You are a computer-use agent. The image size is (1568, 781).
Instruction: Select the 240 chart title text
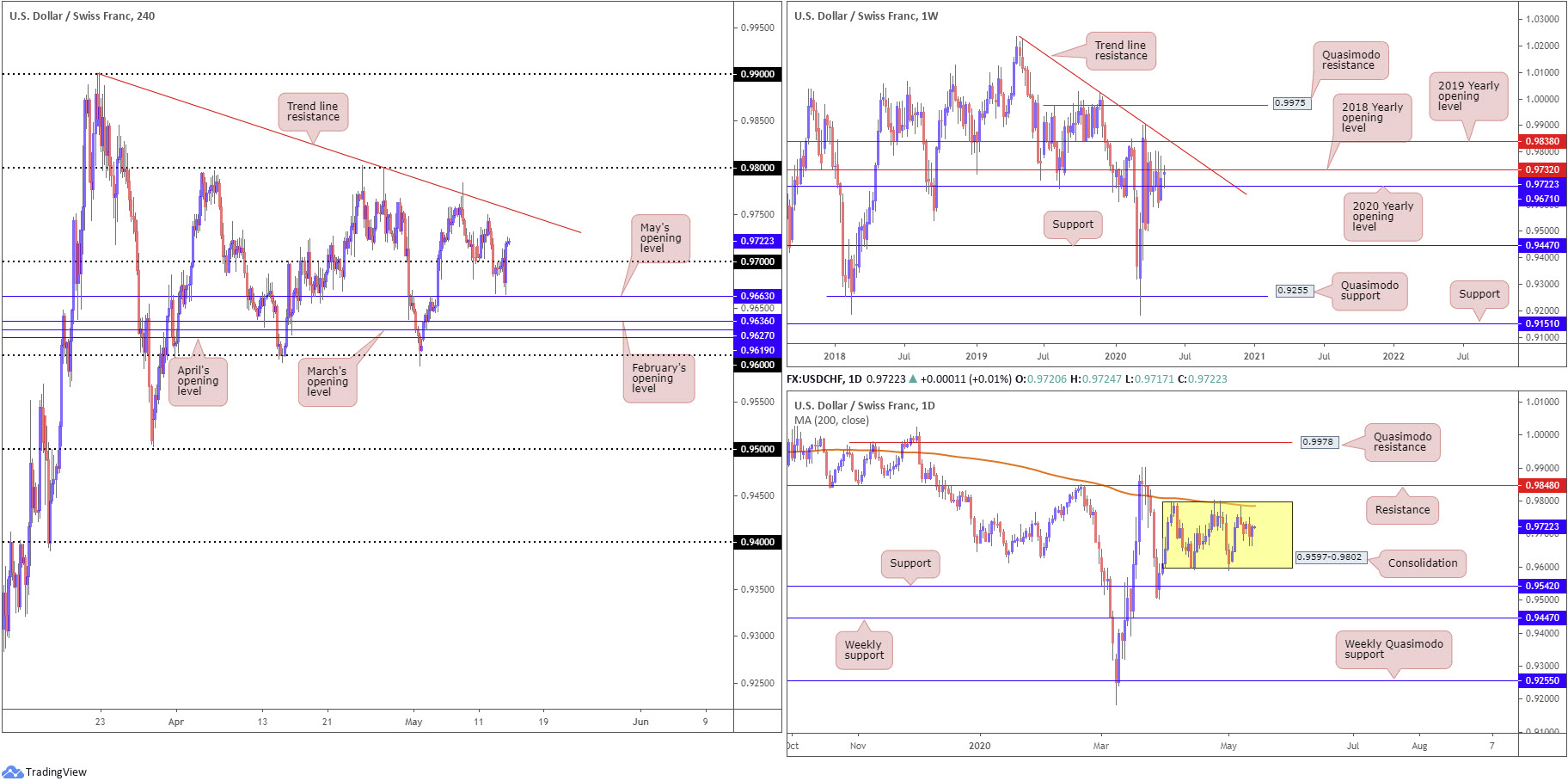coord(83,15)
